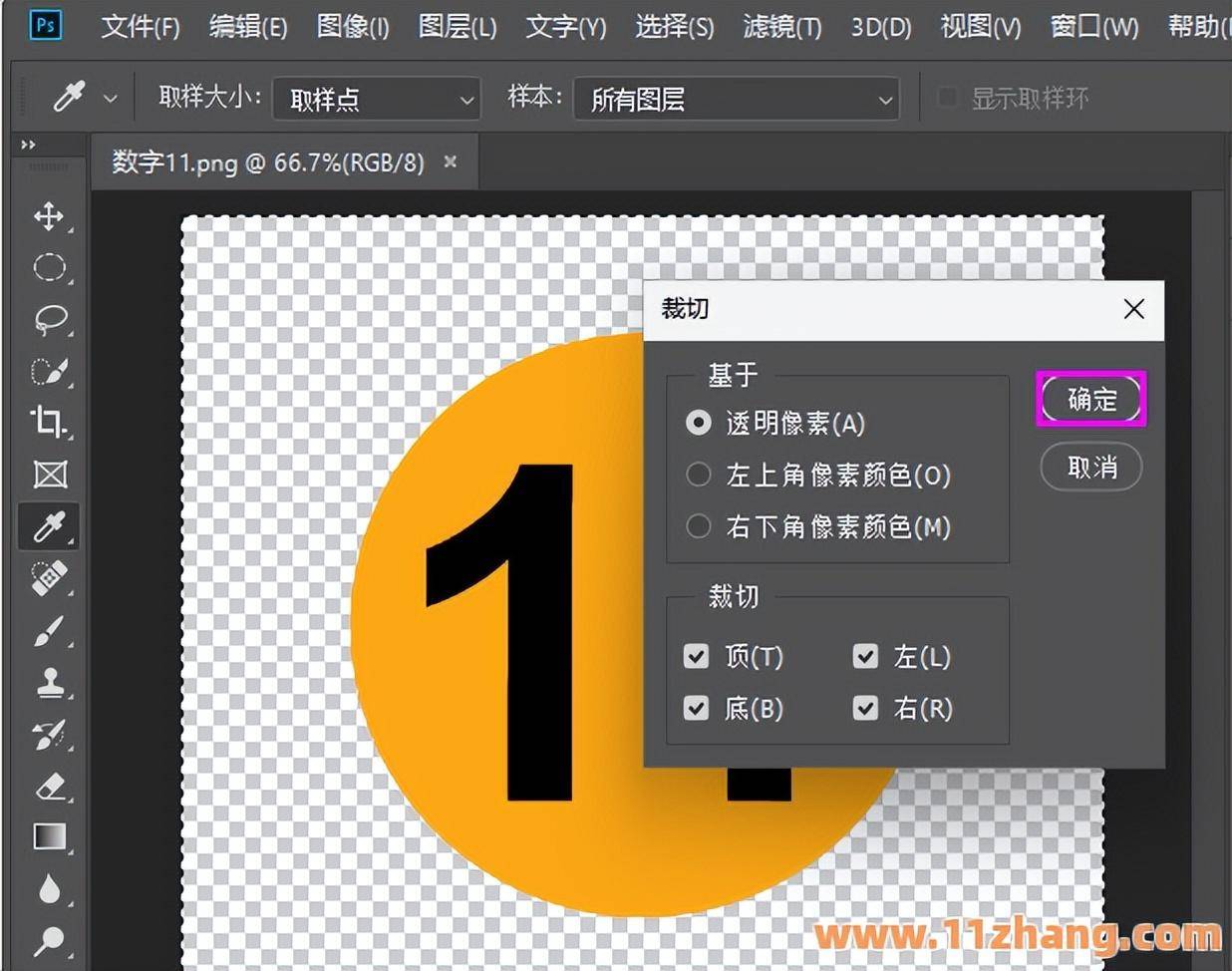Click the Photoshop Ps logo icon
Screen dimensions: 1232x971
pyautogui.click(x=45, y=25)
